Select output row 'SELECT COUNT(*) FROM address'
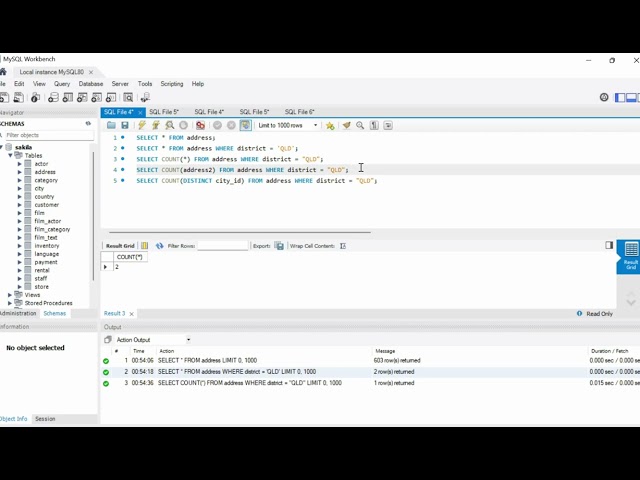 [369, 383]
